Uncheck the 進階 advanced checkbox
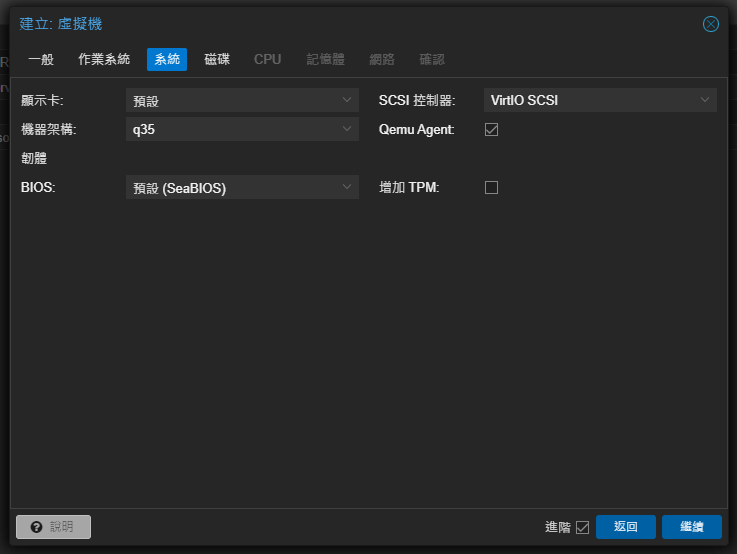737x554 pixels. (583, 527)
